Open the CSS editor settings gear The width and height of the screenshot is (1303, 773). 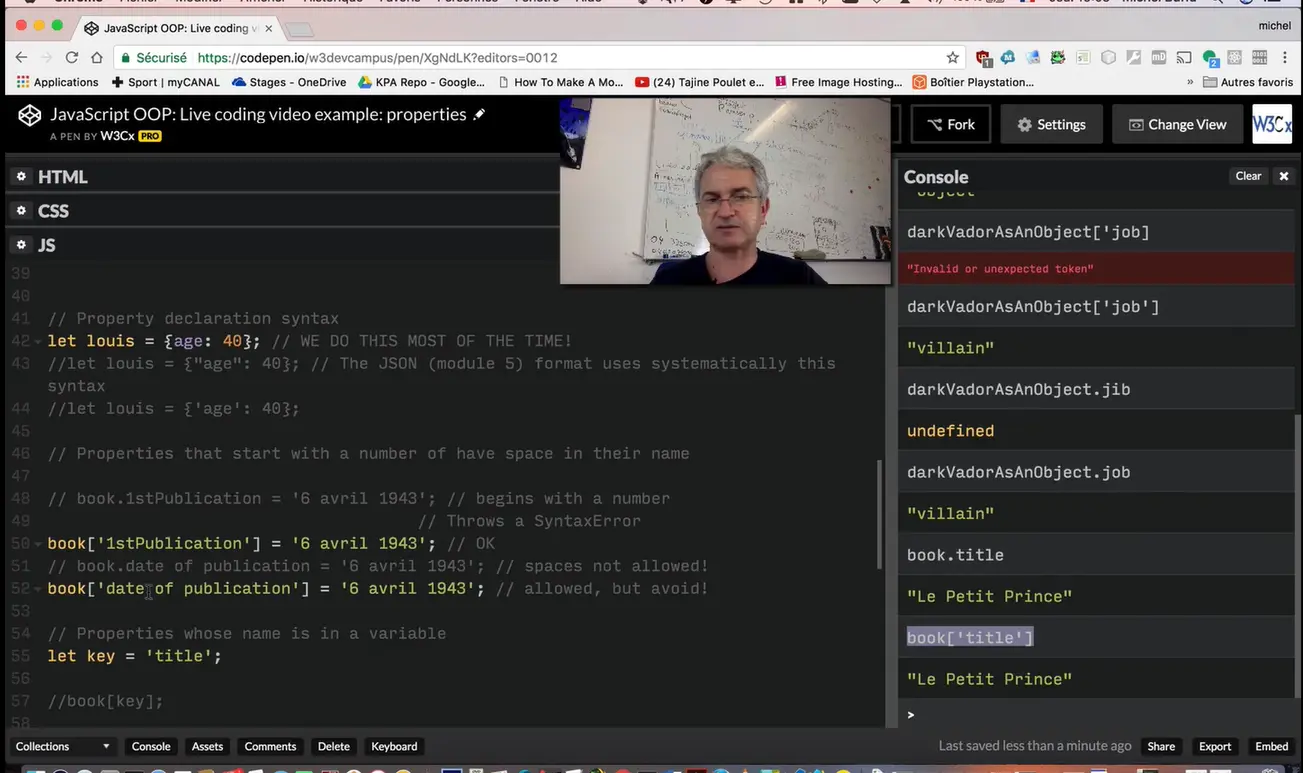(x=21, y=211)
